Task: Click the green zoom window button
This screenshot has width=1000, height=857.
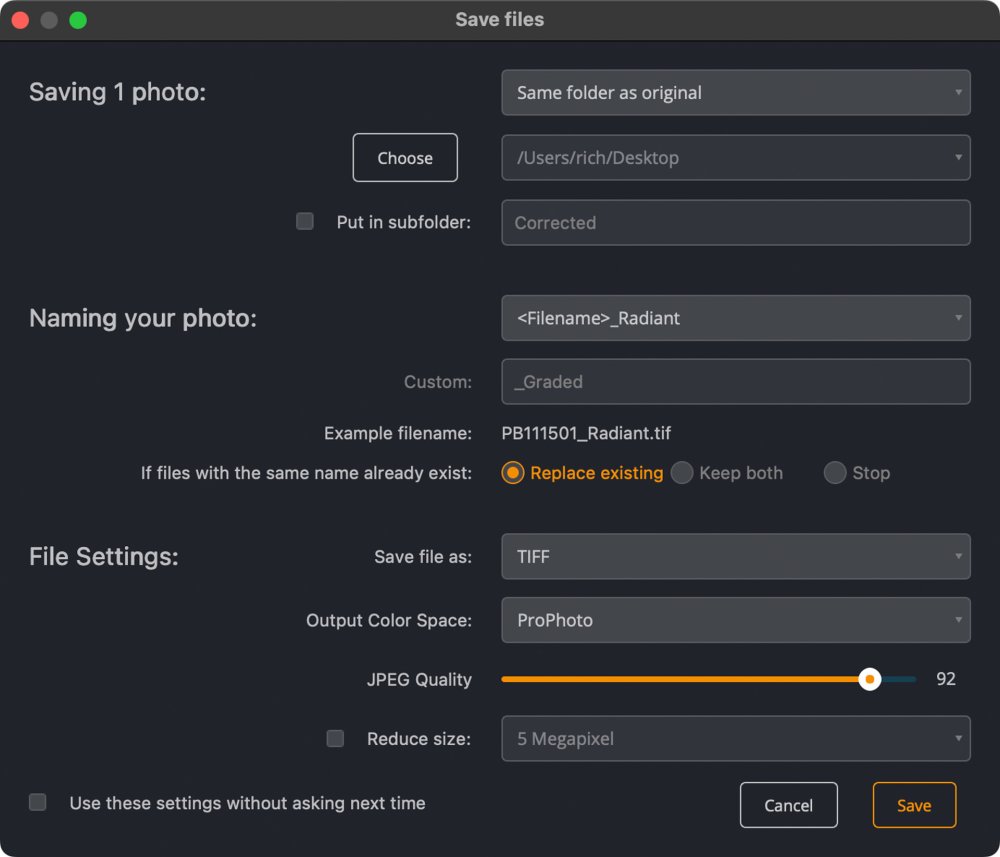Action: [x=77, y=20]
